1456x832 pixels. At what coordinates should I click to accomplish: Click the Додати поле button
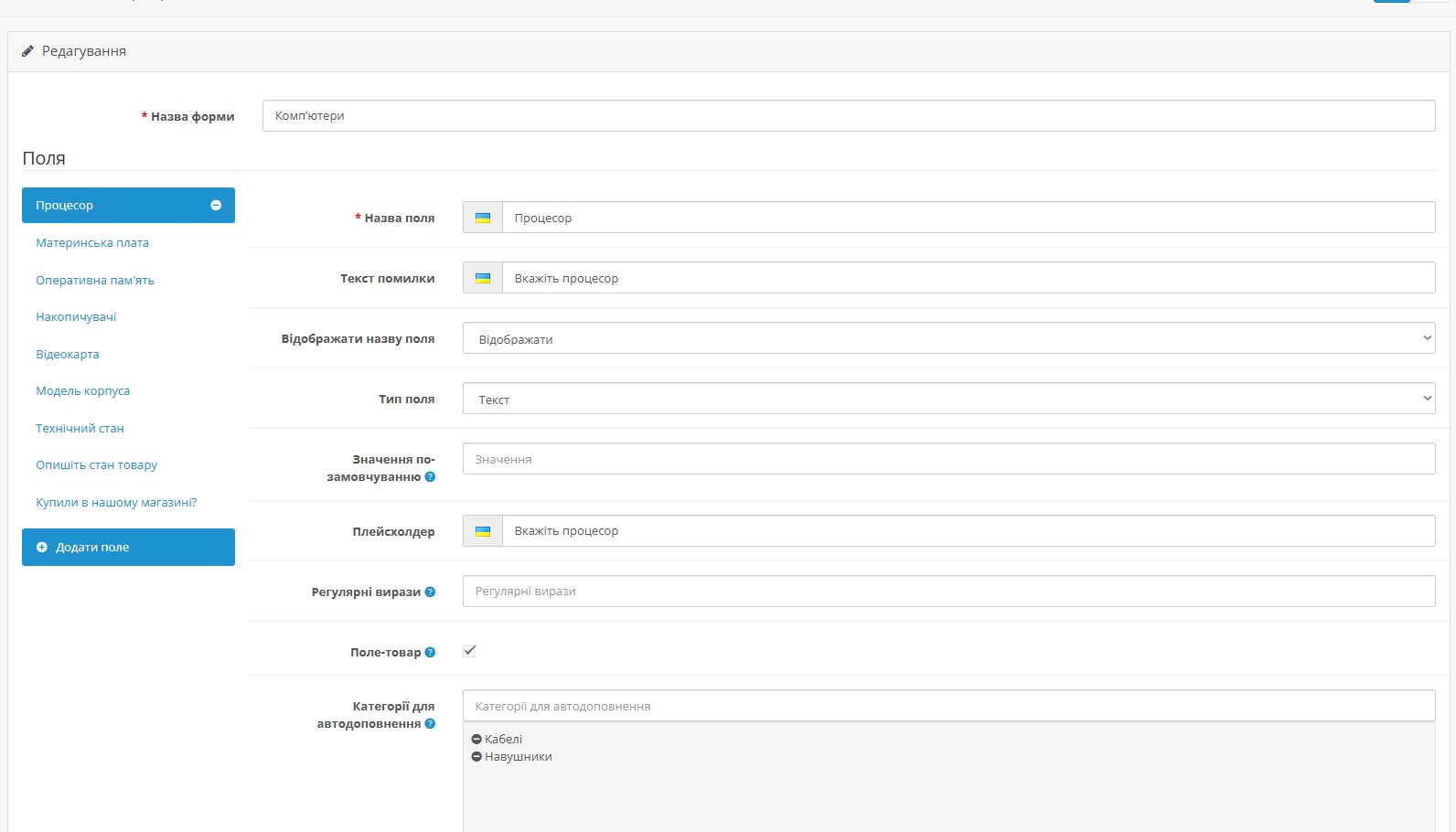(128, 547)
